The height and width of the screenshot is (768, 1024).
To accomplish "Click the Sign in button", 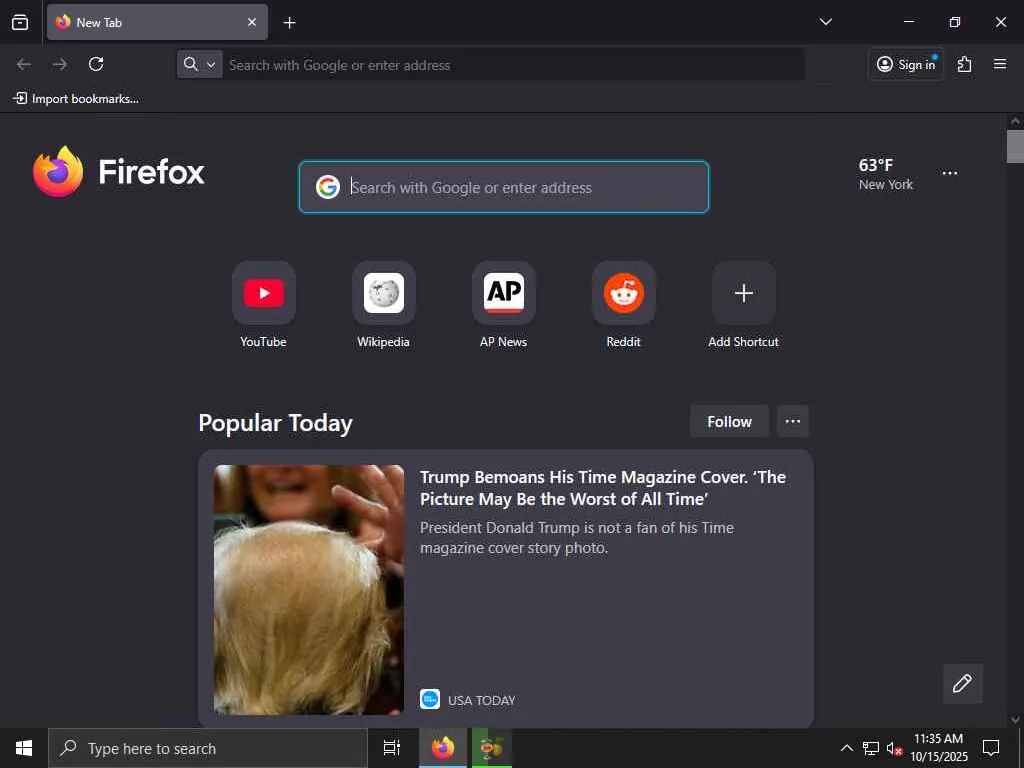I will coord(906,64).
